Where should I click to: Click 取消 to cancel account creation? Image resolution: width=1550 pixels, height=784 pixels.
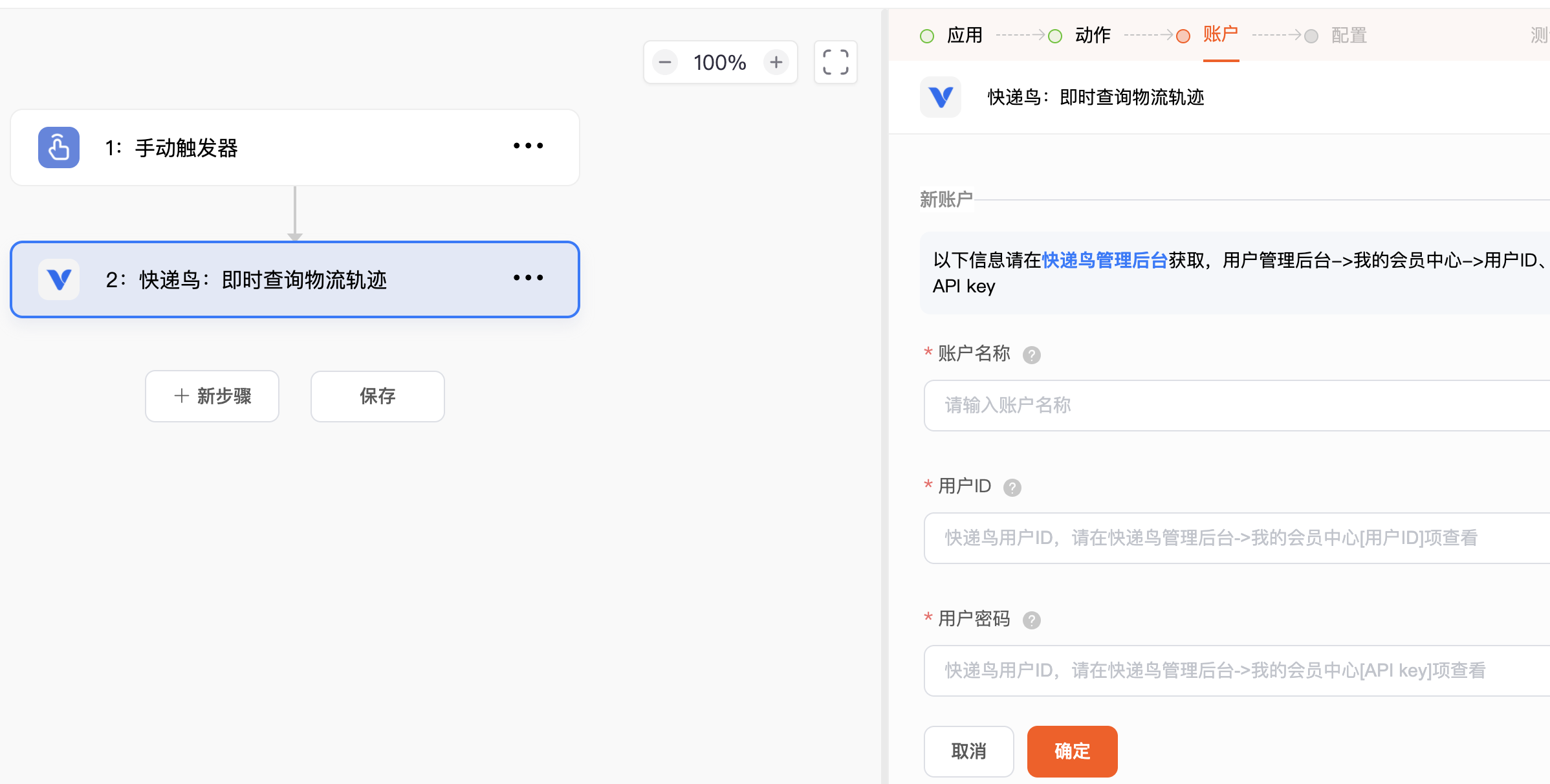coord(968,751)
